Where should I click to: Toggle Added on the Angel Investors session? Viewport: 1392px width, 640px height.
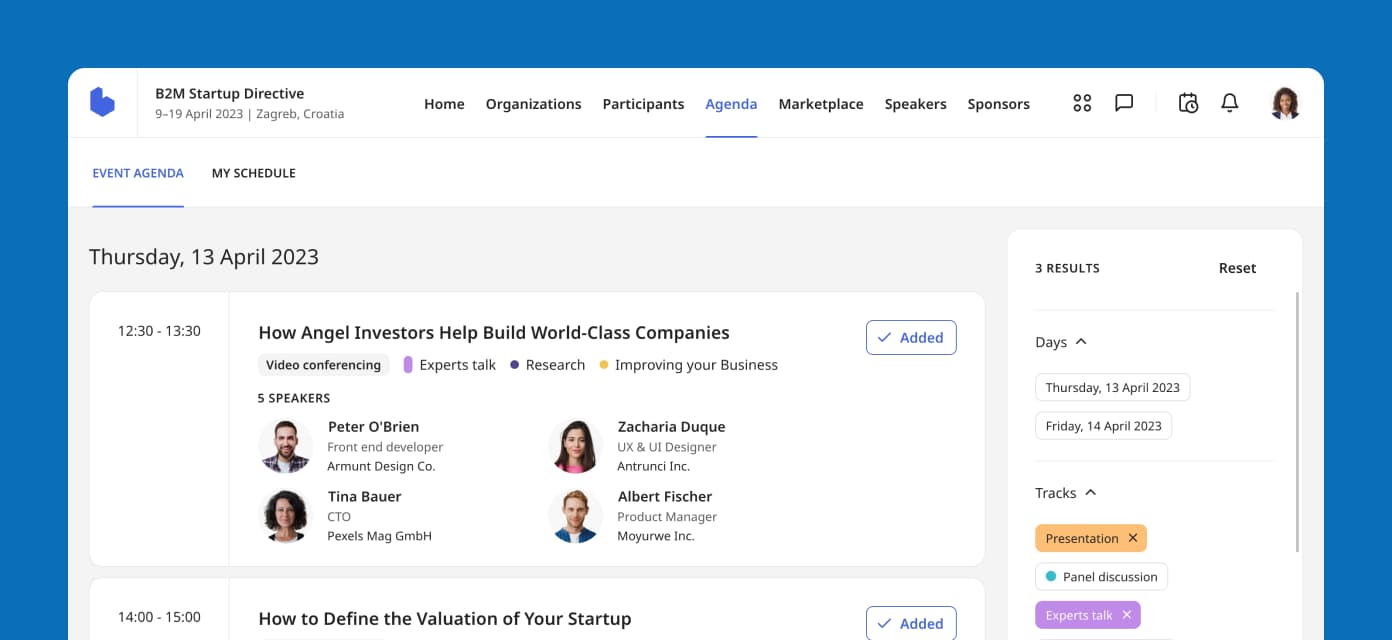(911, 338)
